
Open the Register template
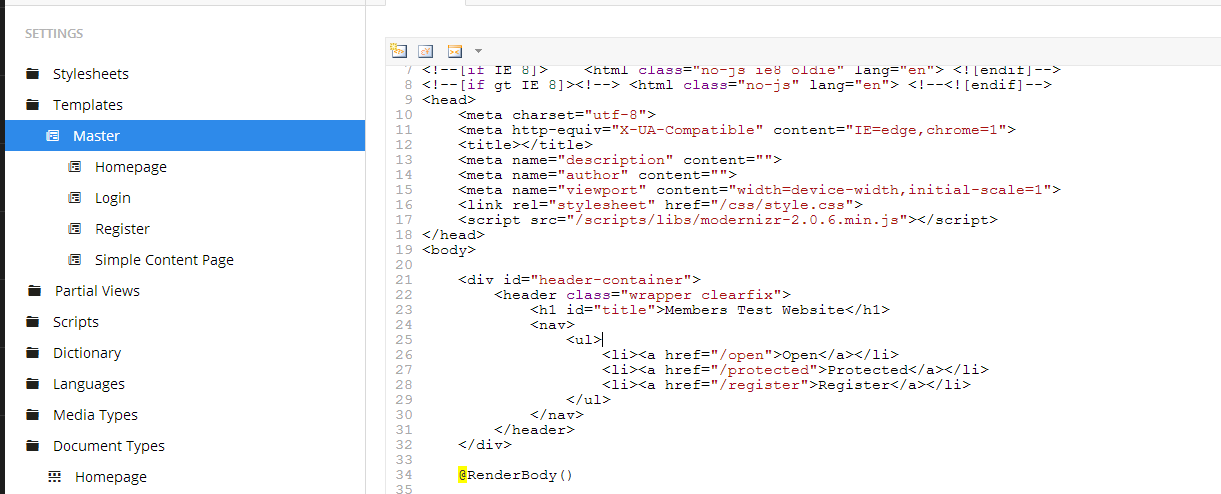(x=122, y=229)
